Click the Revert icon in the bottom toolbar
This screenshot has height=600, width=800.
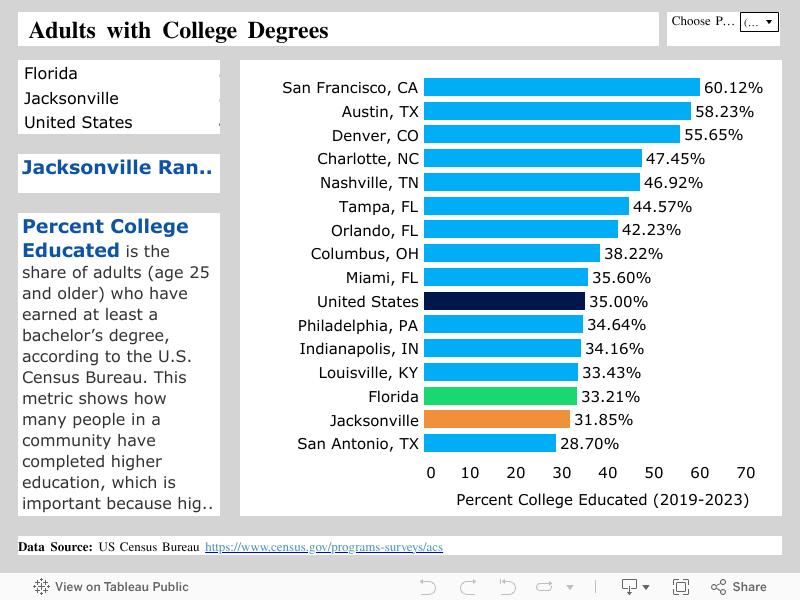pyautogui.click(x=506, y=587)
